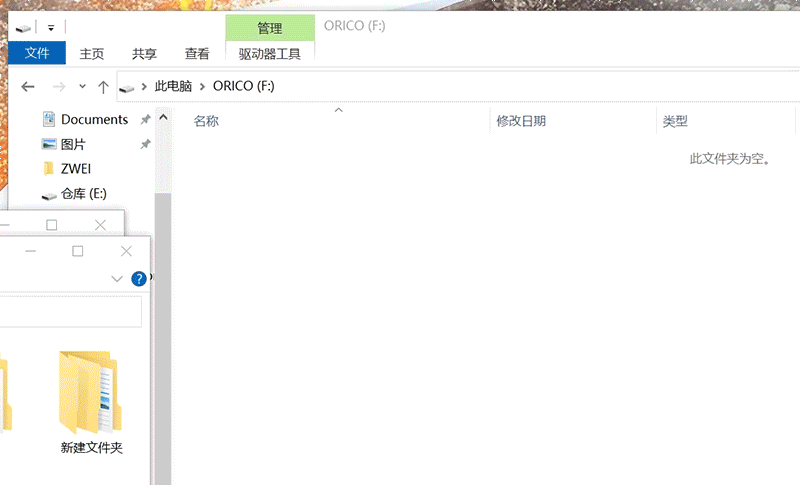
Task: Click the drive icon in address bar
Action: [127, 88]
